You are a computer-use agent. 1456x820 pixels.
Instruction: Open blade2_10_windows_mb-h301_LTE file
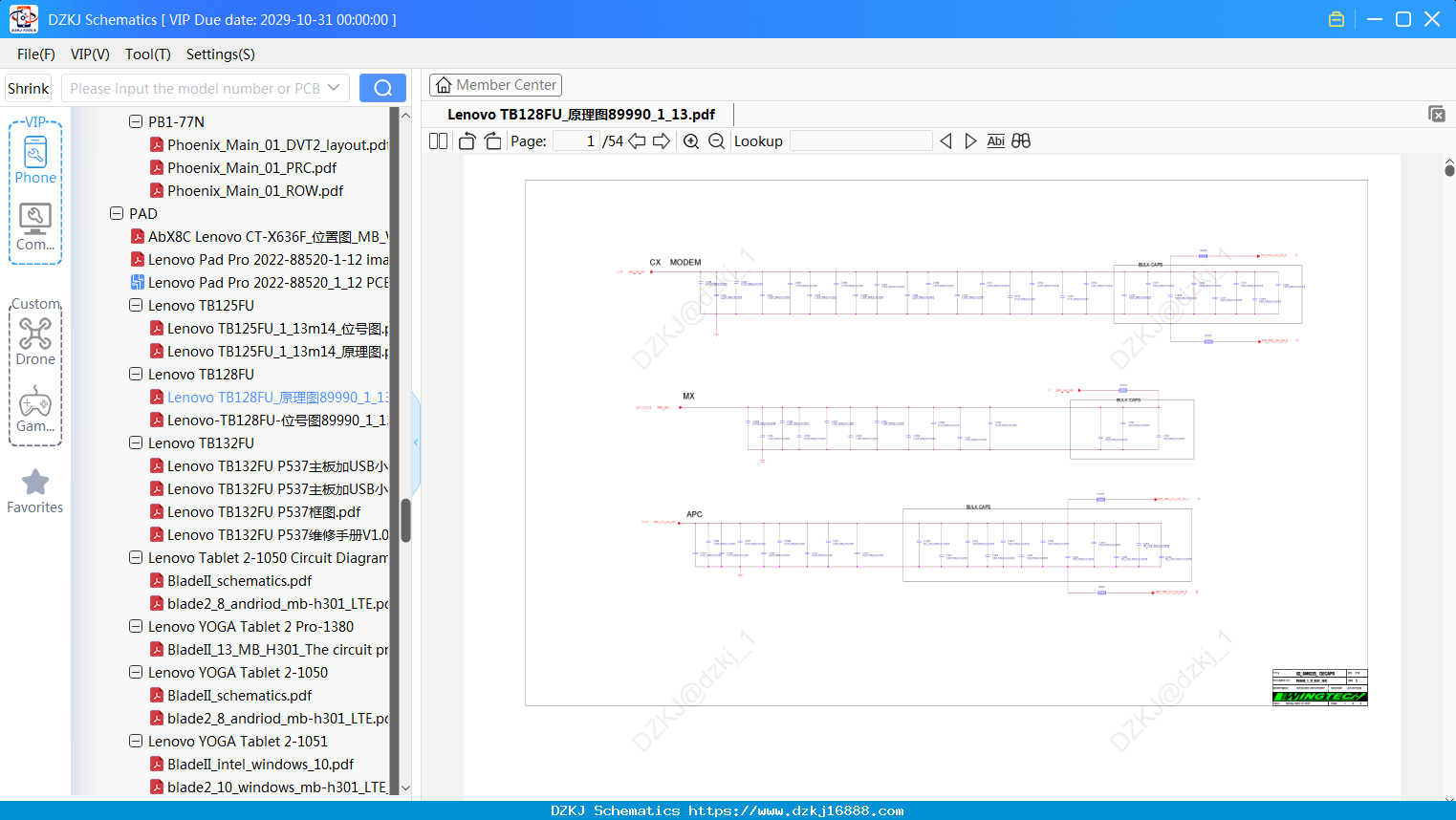[x=269, y=788]
